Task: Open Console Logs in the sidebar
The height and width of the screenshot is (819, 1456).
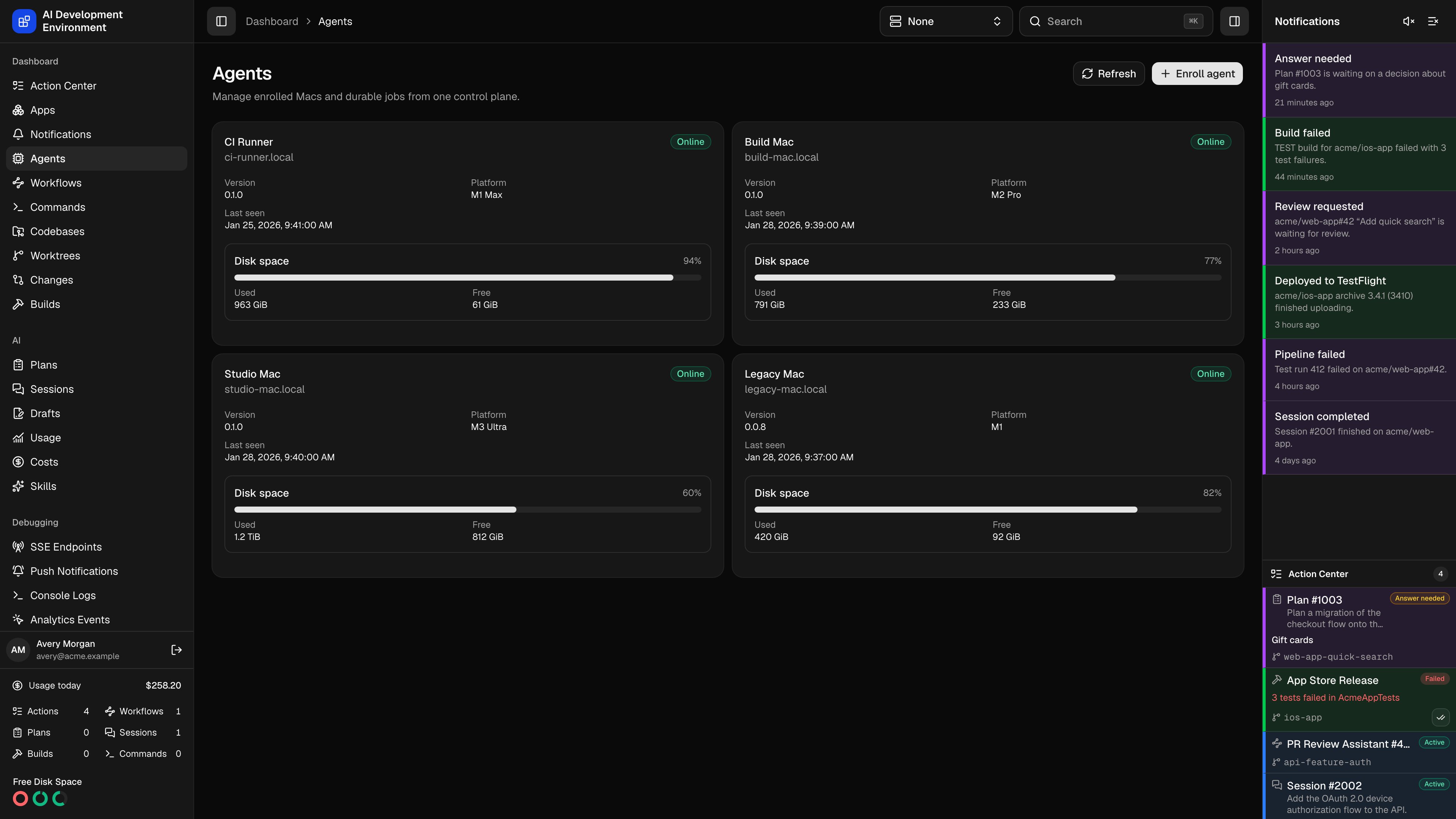Action: coord(97,595)
